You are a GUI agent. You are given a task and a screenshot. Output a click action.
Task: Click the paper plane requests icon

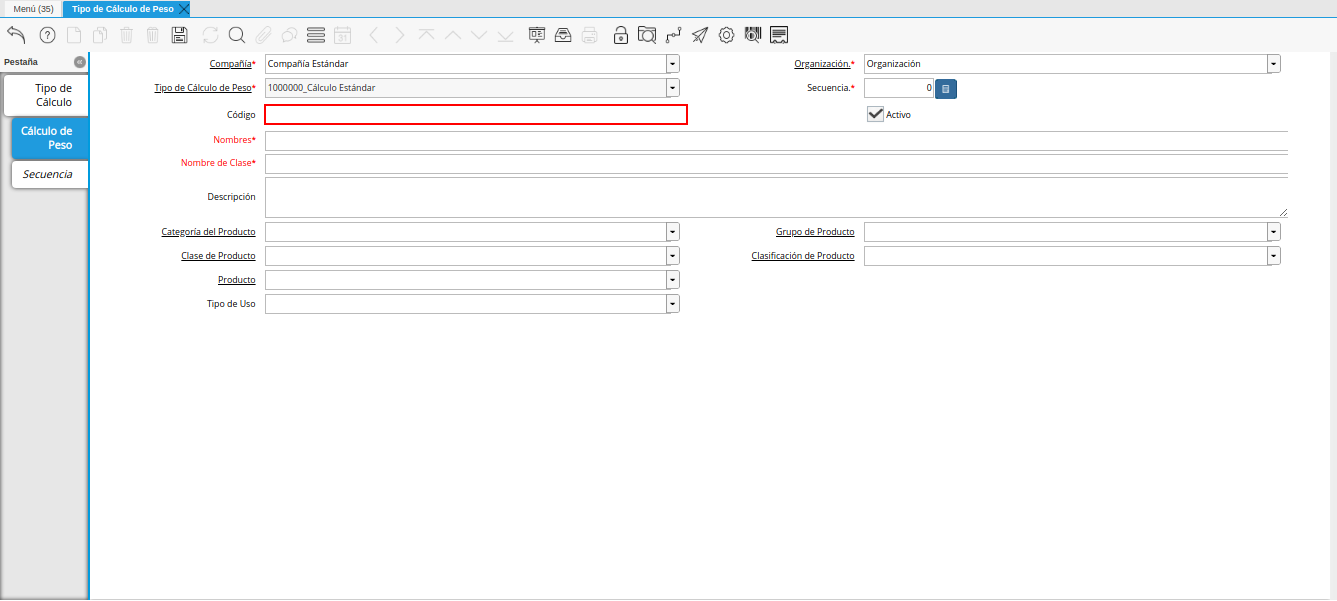[700, 35]
